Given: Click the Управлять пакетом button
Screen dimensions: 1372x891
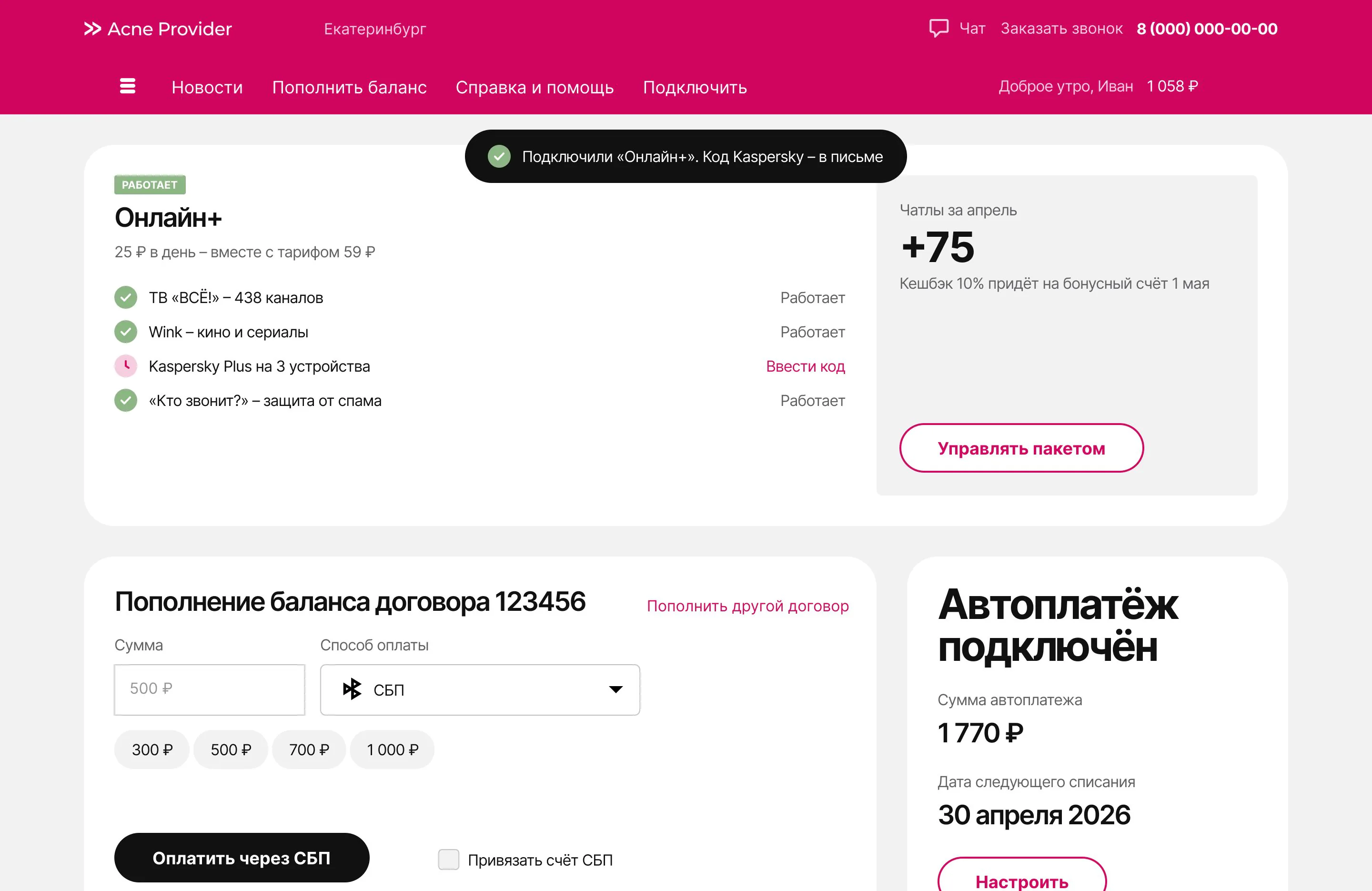Looking at the screenshot, I should (1021, 448).
